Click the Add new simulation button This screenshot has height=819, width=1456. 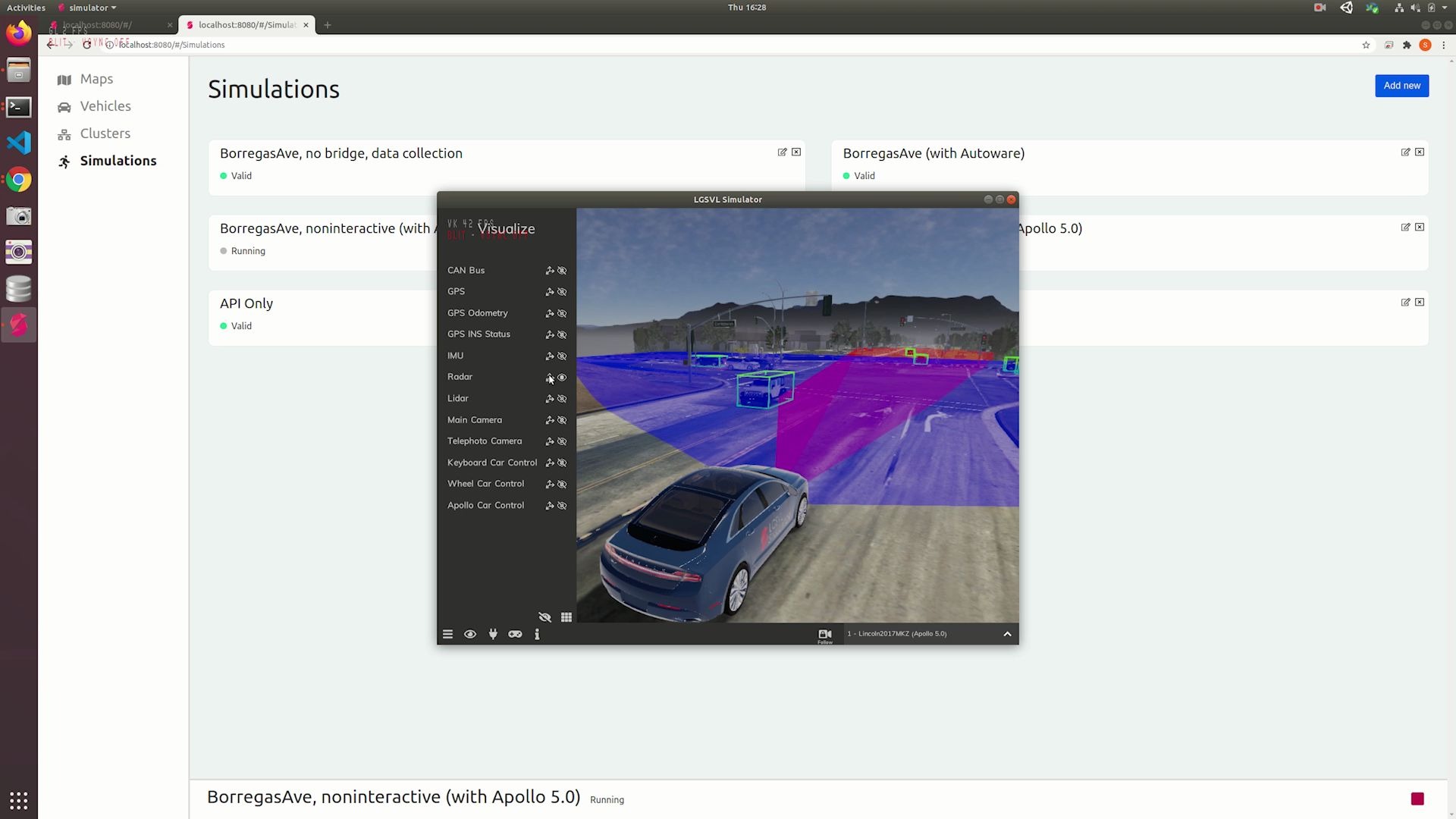pyautogui.click(x=1401, y=86)
